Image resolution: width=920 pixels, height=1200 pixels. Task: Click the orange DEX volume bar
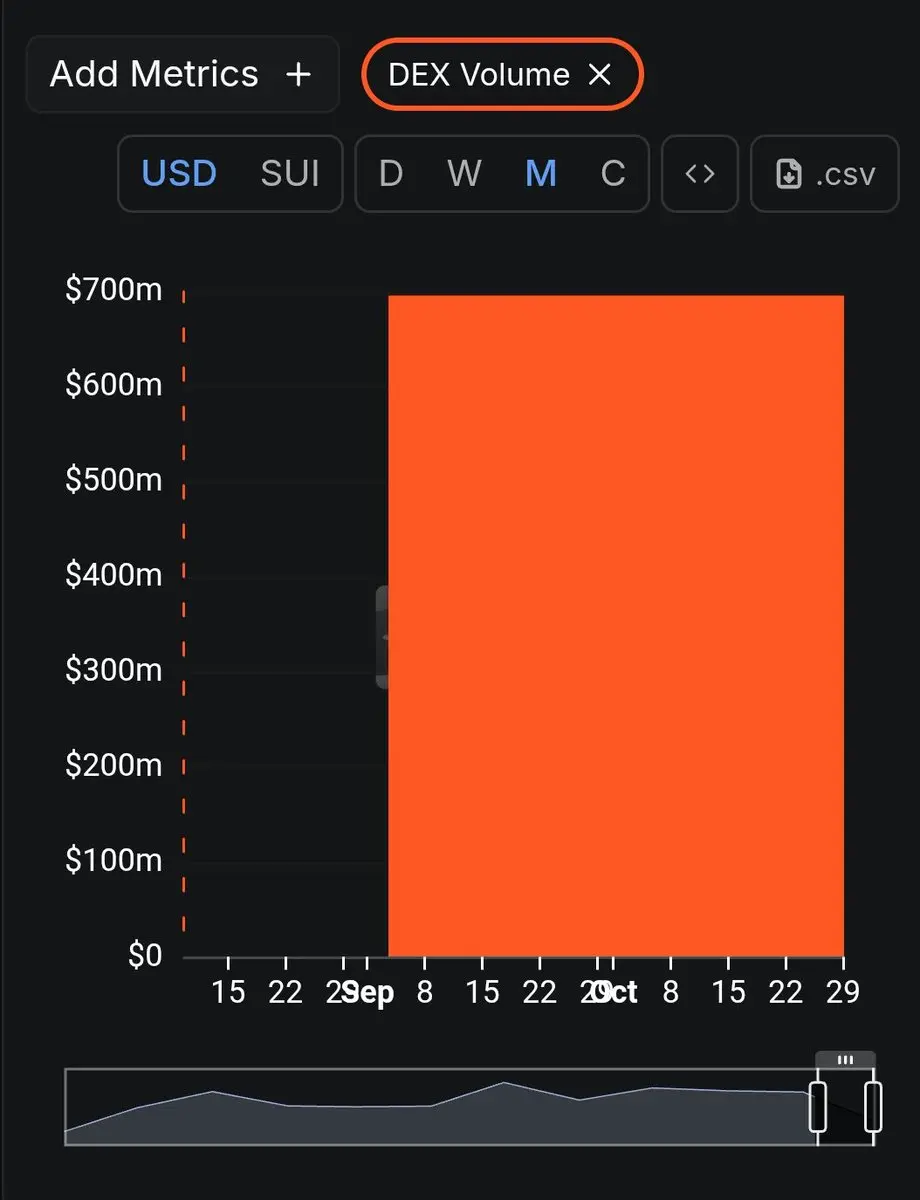tap(616, 625)
